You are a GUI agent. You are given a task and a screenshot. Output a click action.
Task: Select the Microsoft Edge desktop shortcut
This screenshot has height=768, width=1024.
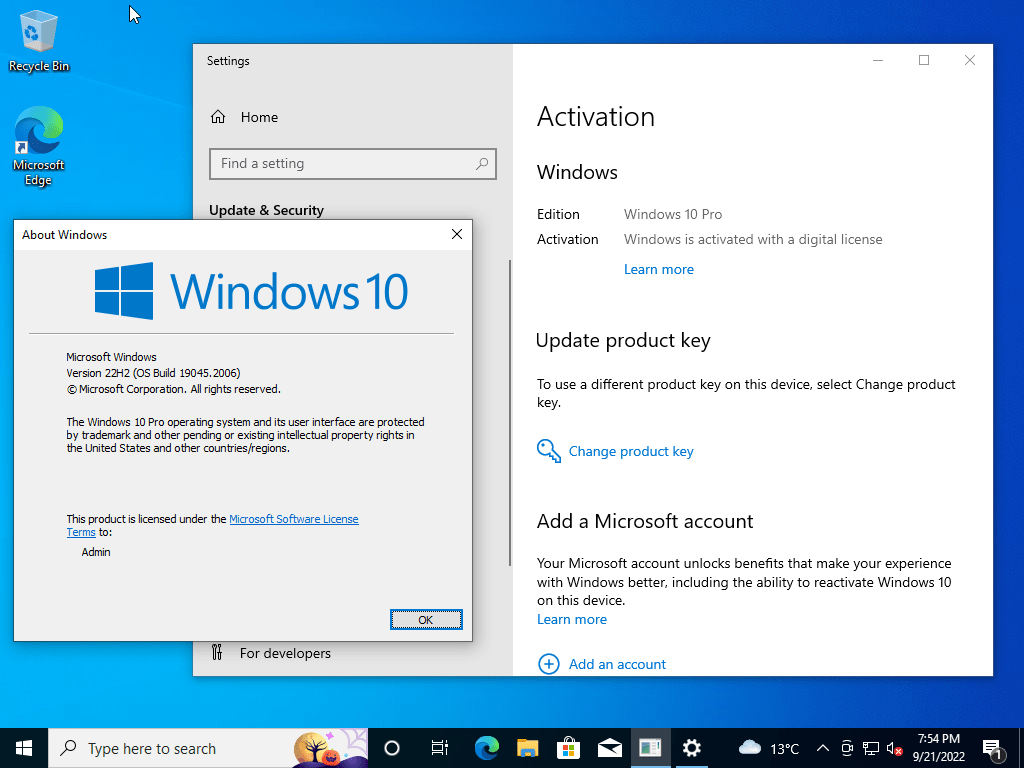(x=39, y=146)
